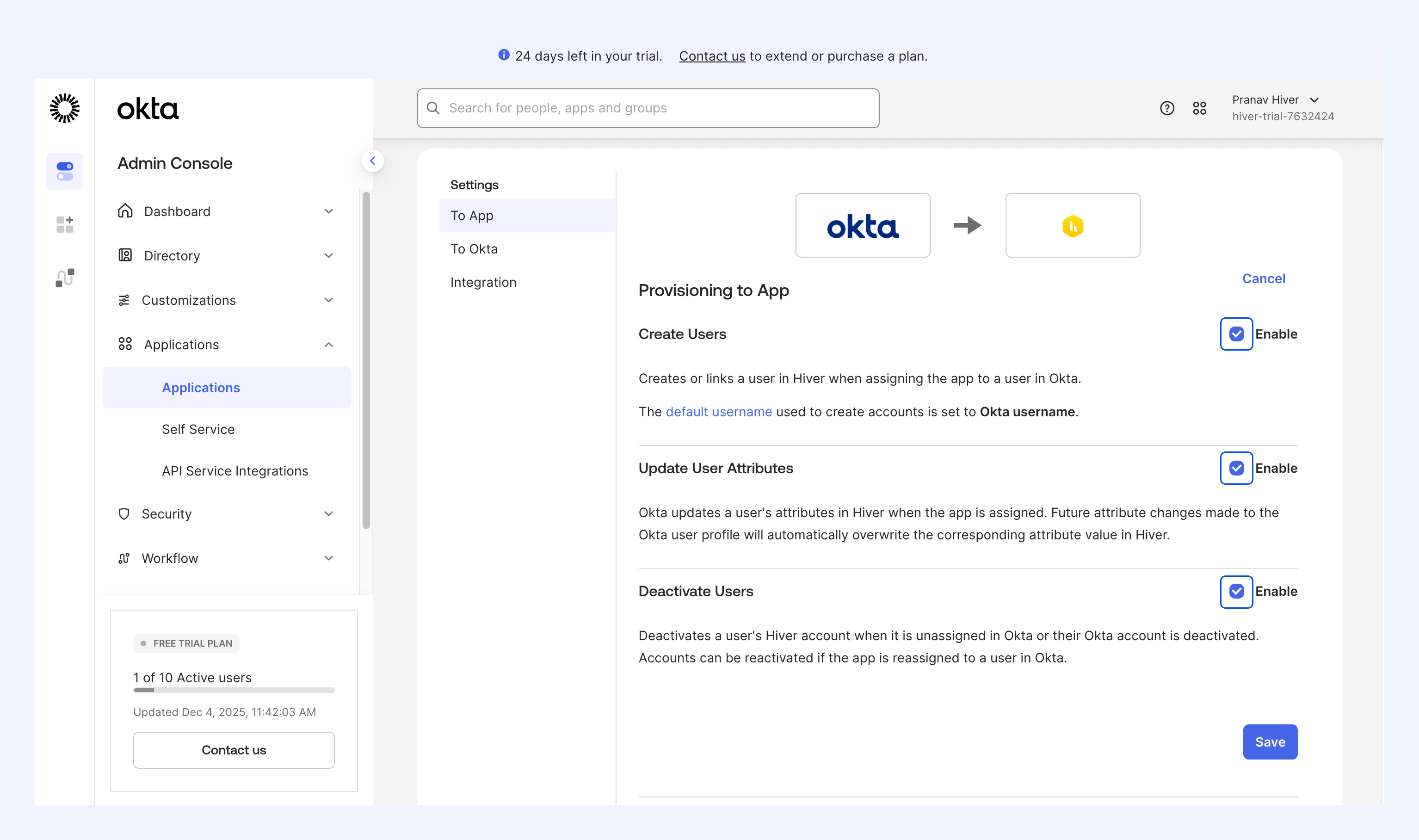Focus the search for people, apps field

648,108
